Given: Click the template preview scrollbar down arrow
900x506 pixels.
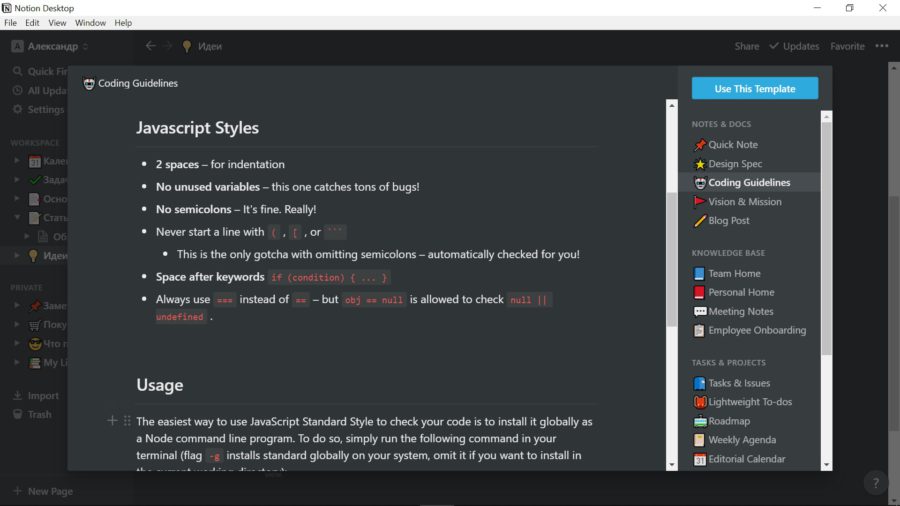Looking at the screenshot, I should (672, 465).
